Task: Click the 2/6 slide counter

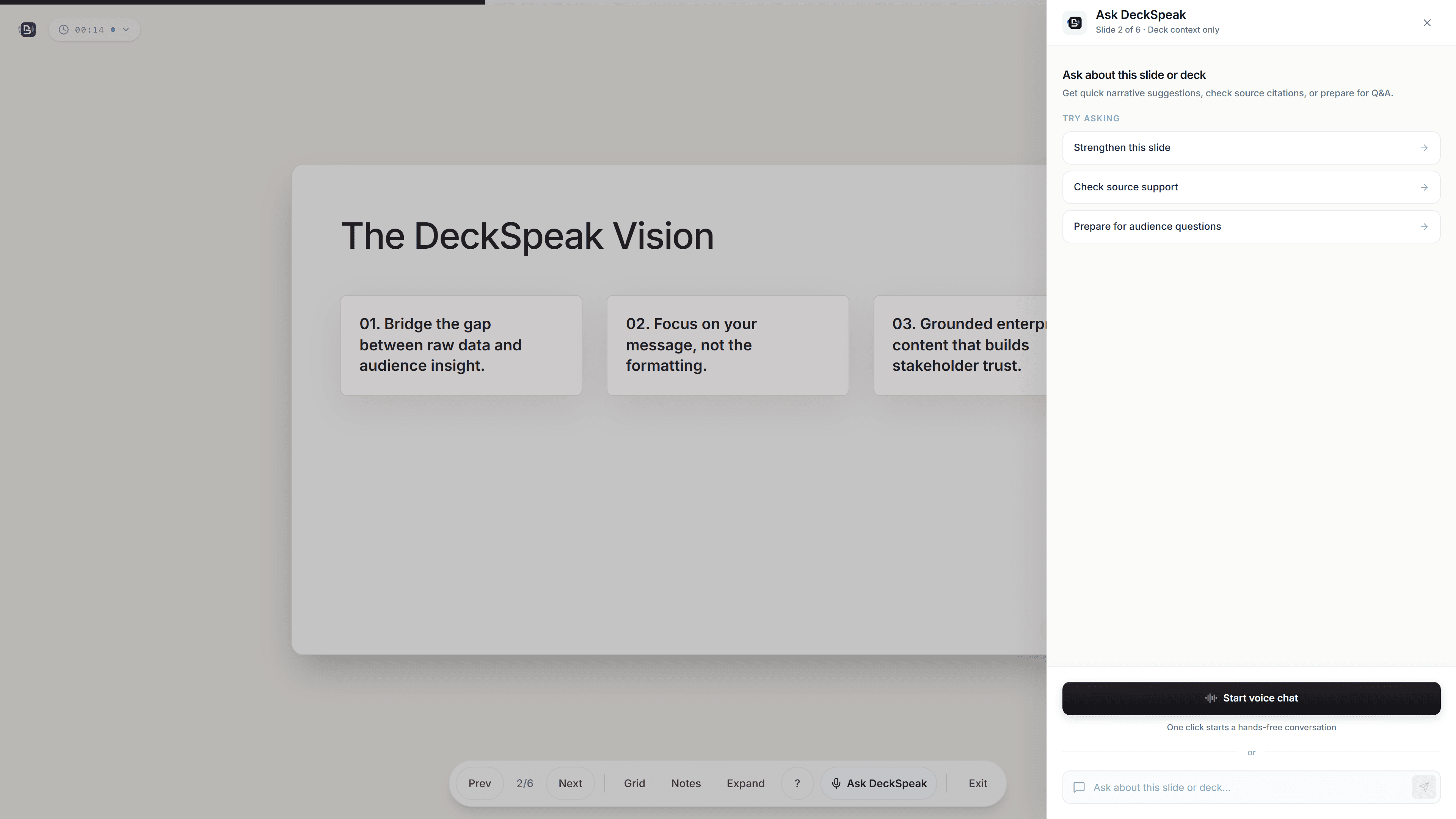Action: click(524, 783)
